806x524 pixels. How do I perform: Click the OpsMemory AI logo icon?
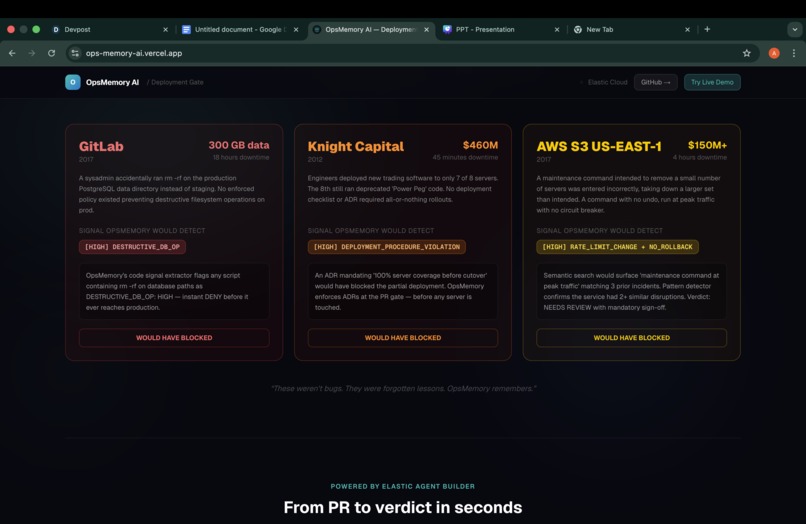[72, 82]
